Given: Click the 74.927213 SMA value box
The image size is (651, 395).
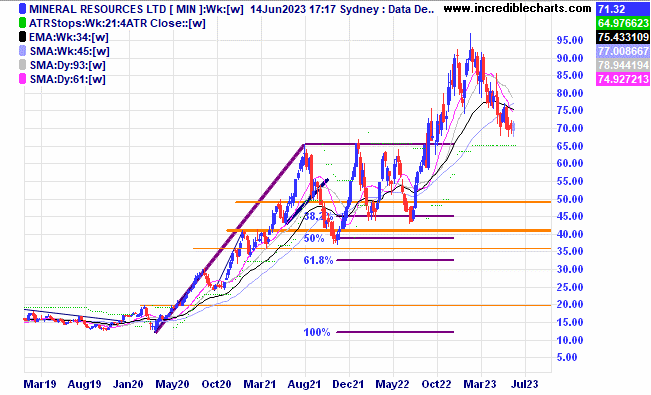Looking at the screenshot, I should point(623,79).
